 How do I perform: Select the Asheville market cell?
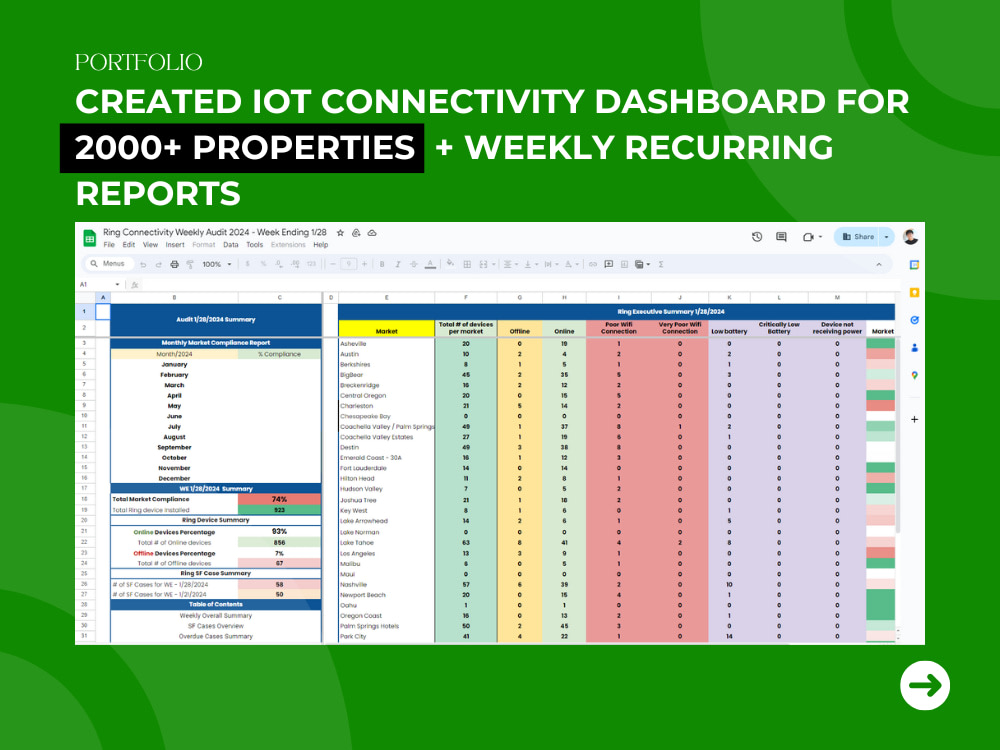click(x=386, y=344)
